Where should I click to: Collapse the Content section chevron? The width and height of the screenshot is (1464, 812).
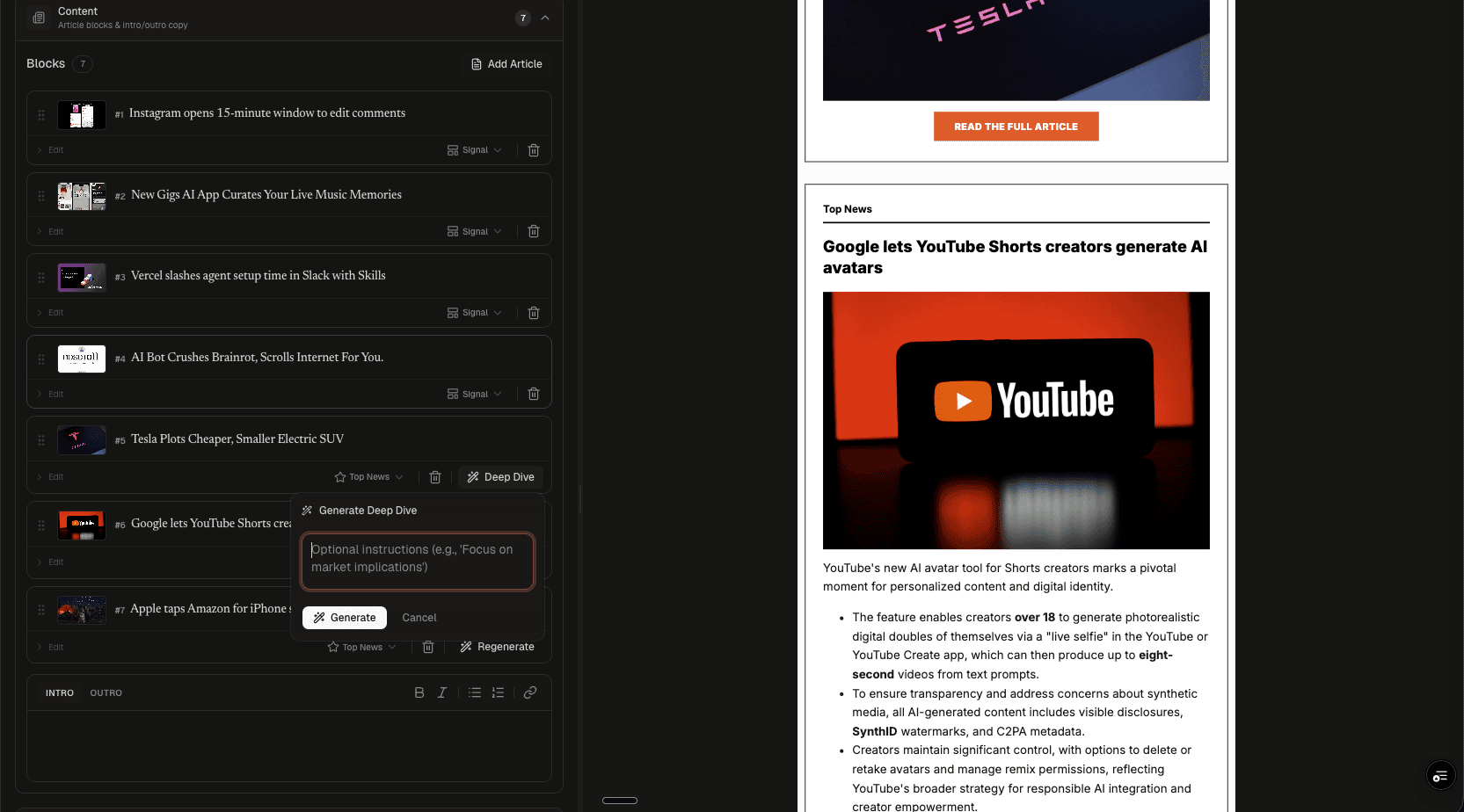pos(545,18)
